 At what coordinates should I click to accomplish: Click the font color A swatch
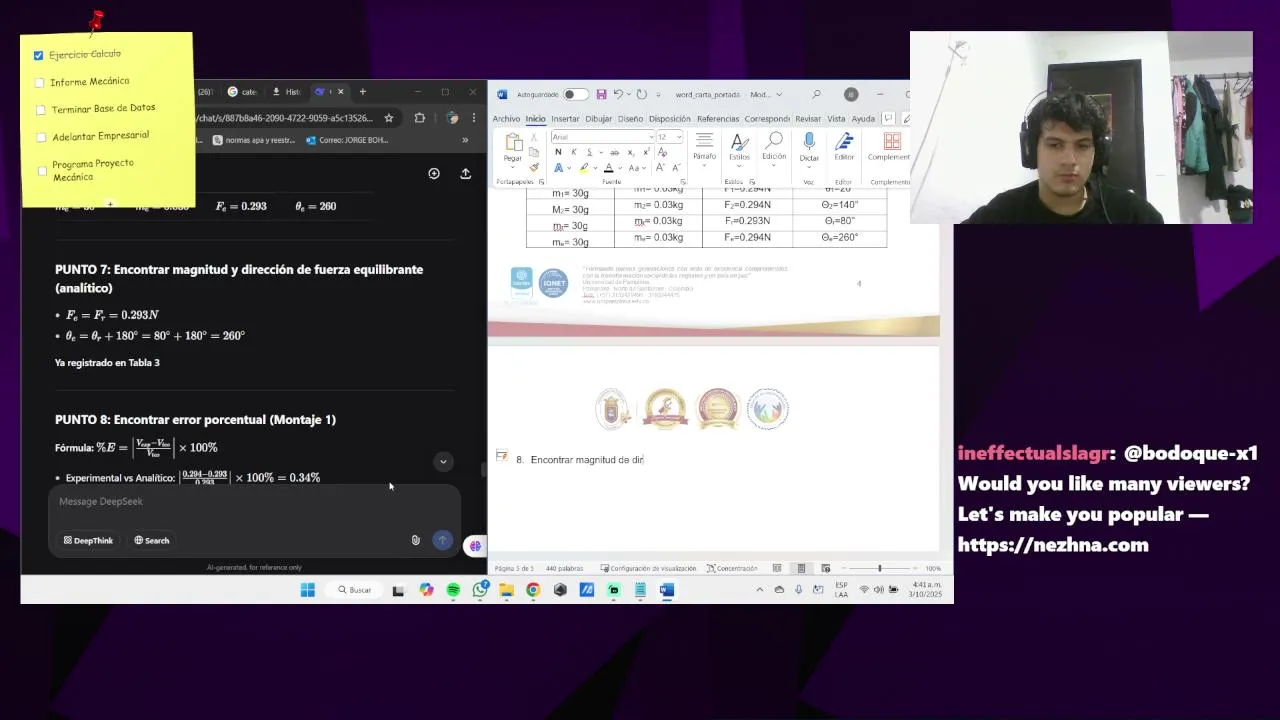(608, 168)
